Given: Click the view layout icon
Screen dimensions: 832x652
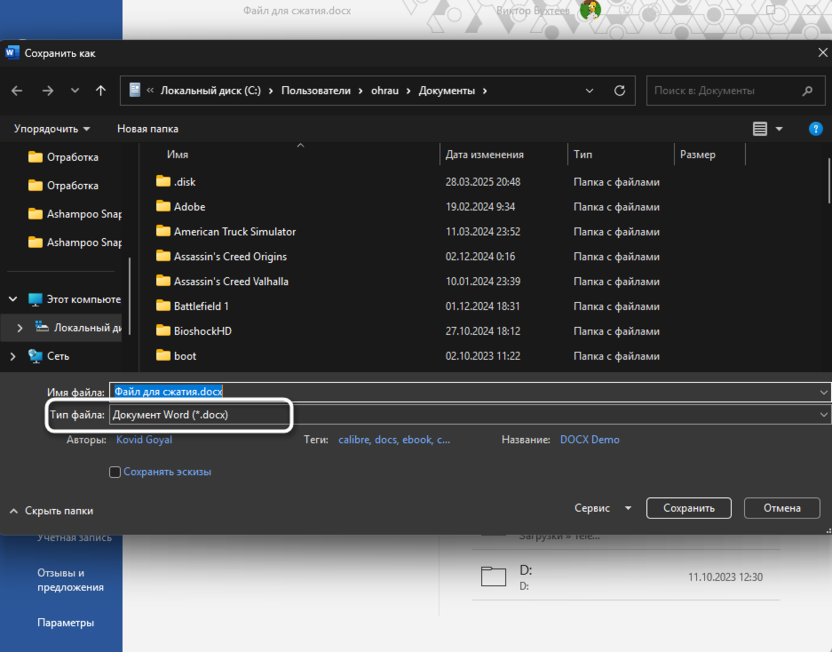Looking at the screenshot, I should point(760,129).
